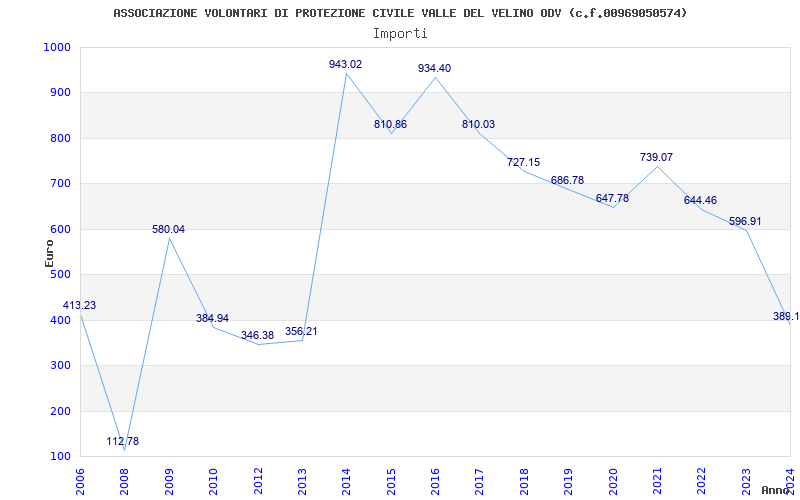Click y-axis tick value 700

coord(60,184)
